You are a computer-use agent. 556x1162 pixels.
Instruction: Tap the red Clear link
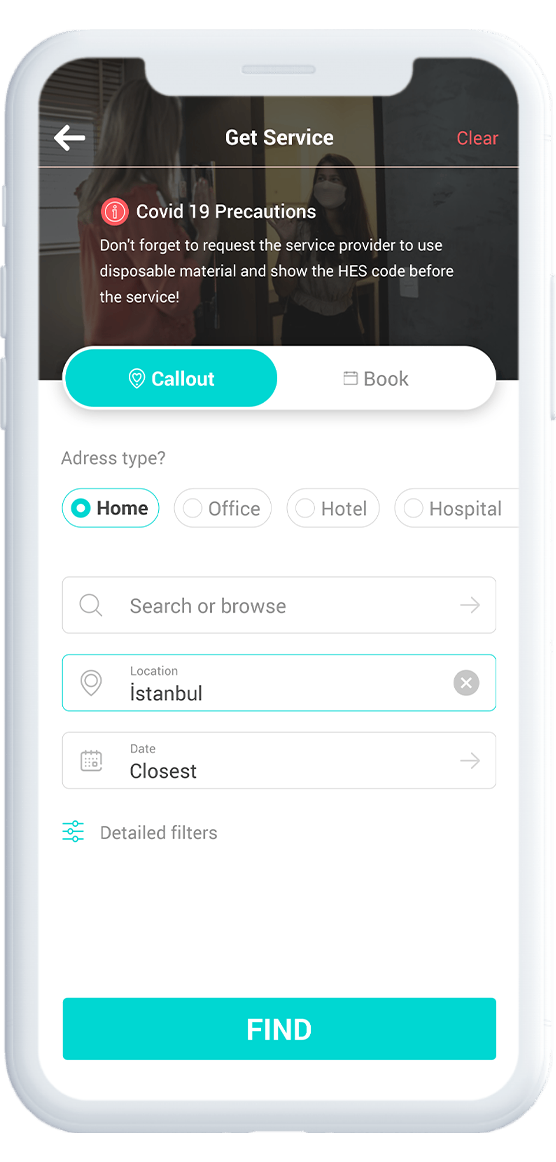click(477, 138)
